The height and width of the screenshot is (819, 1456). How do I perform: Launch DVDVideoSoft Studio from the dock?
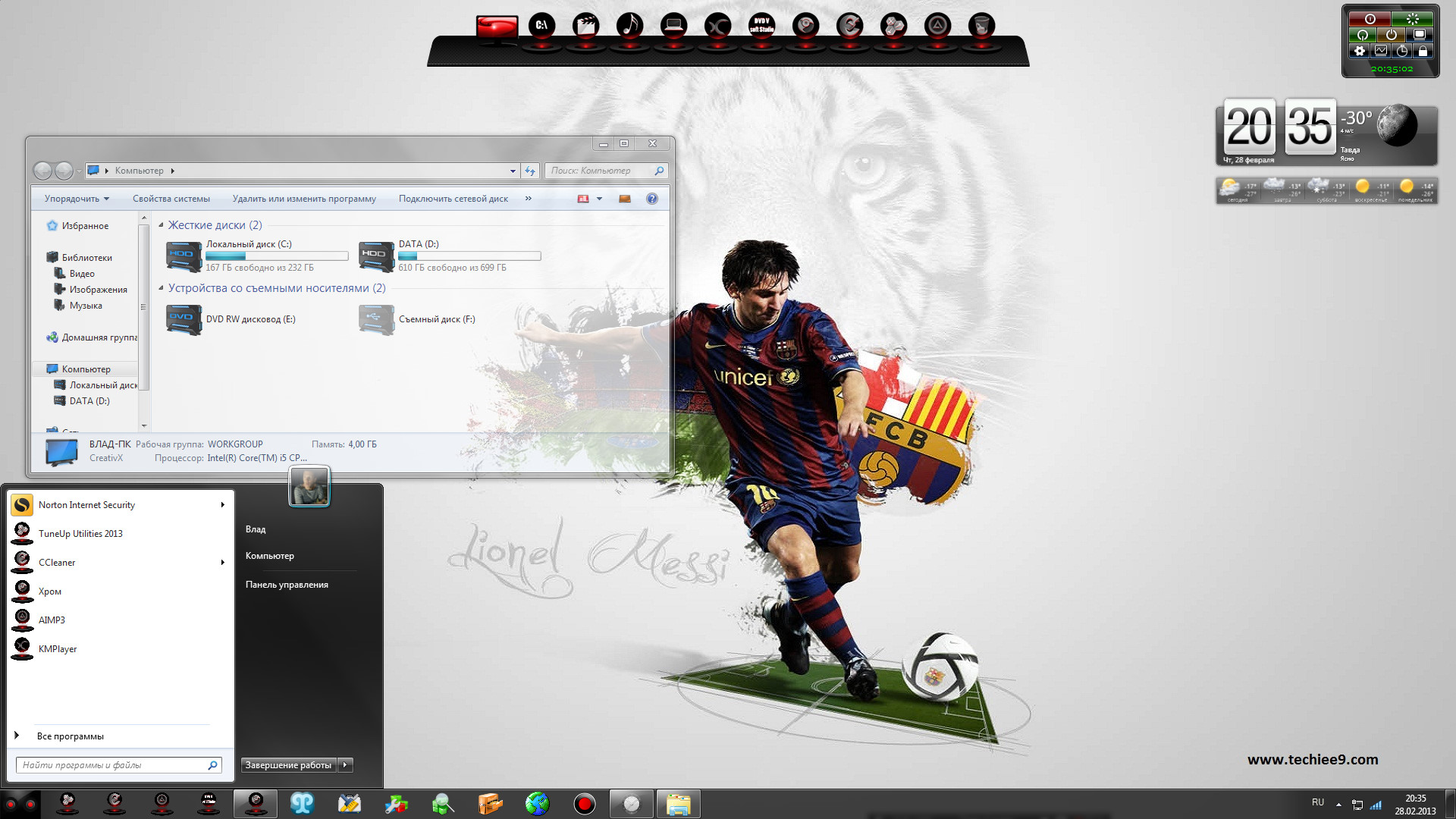point(761,26)
